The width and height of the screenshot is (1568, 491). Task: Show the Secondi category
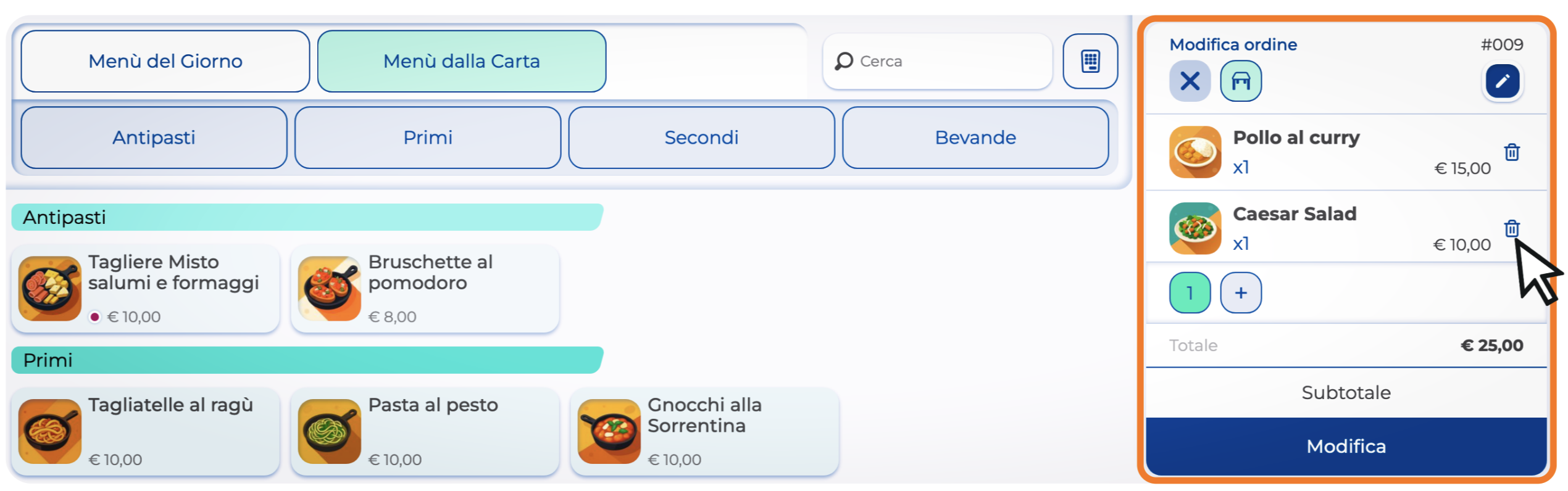701,137
